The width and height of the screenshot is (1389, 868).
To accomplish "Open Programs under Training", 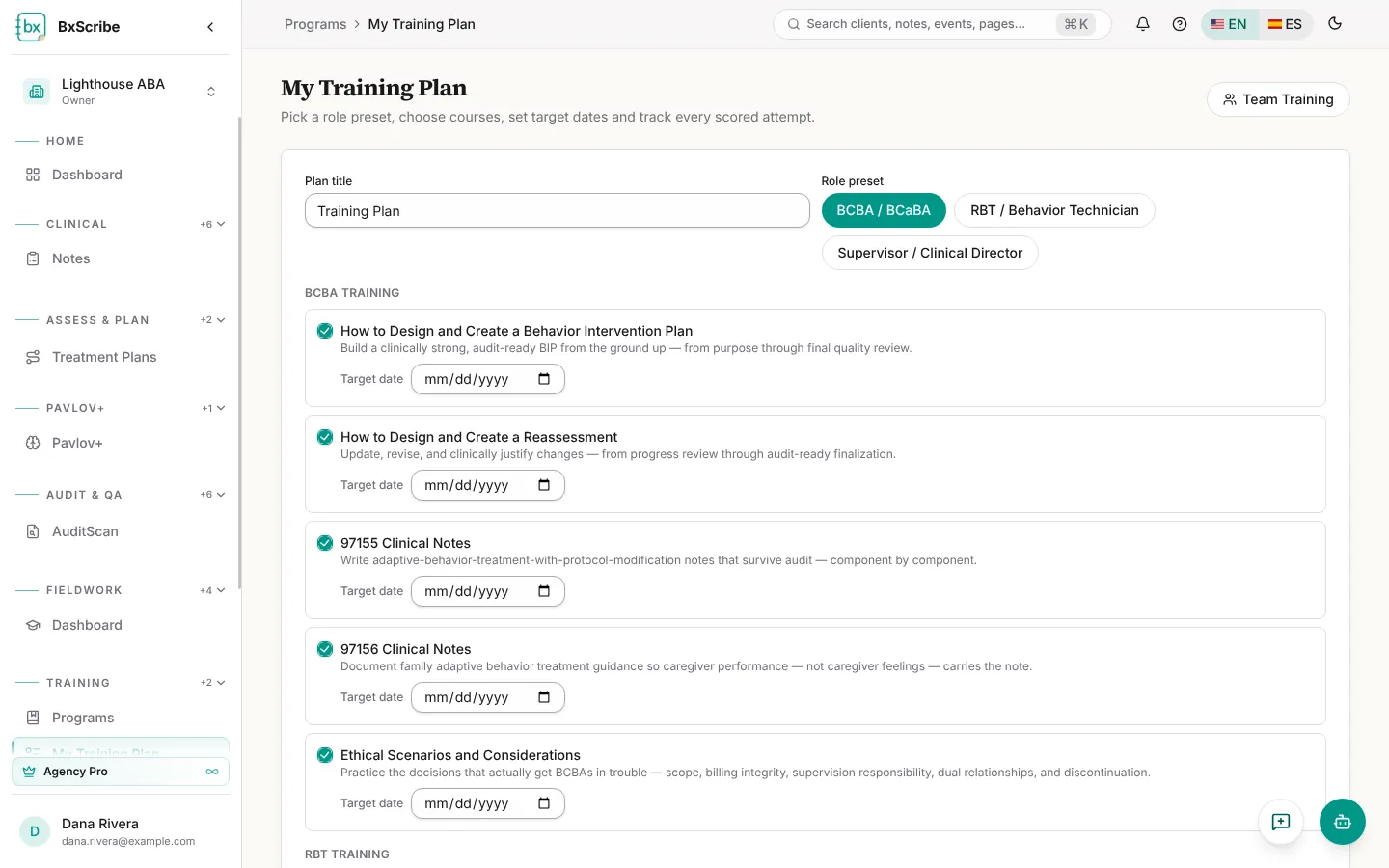I will pyautogui.click(x=121, y=718).
